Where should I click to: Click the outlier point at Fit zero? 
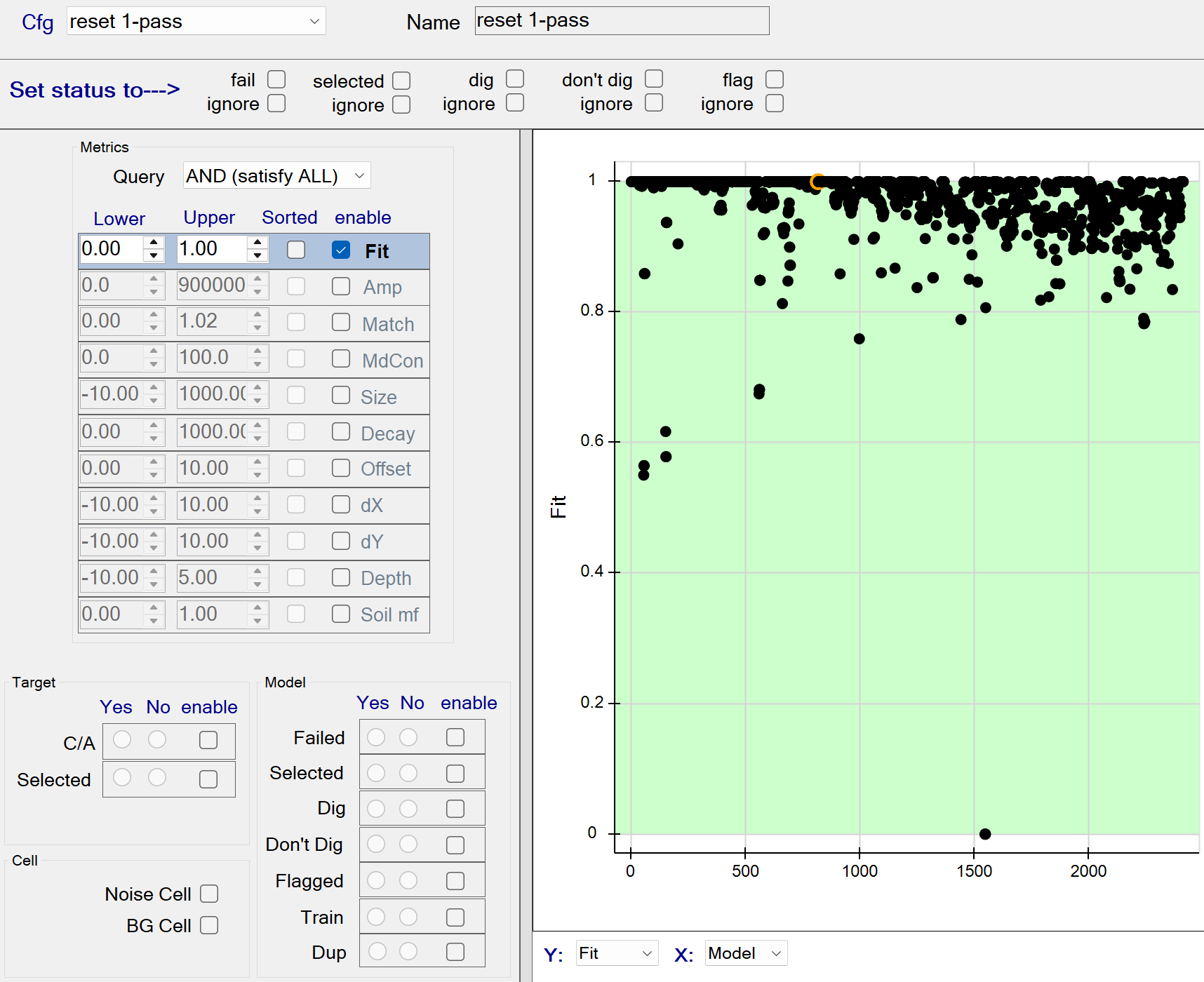(985, 834)
